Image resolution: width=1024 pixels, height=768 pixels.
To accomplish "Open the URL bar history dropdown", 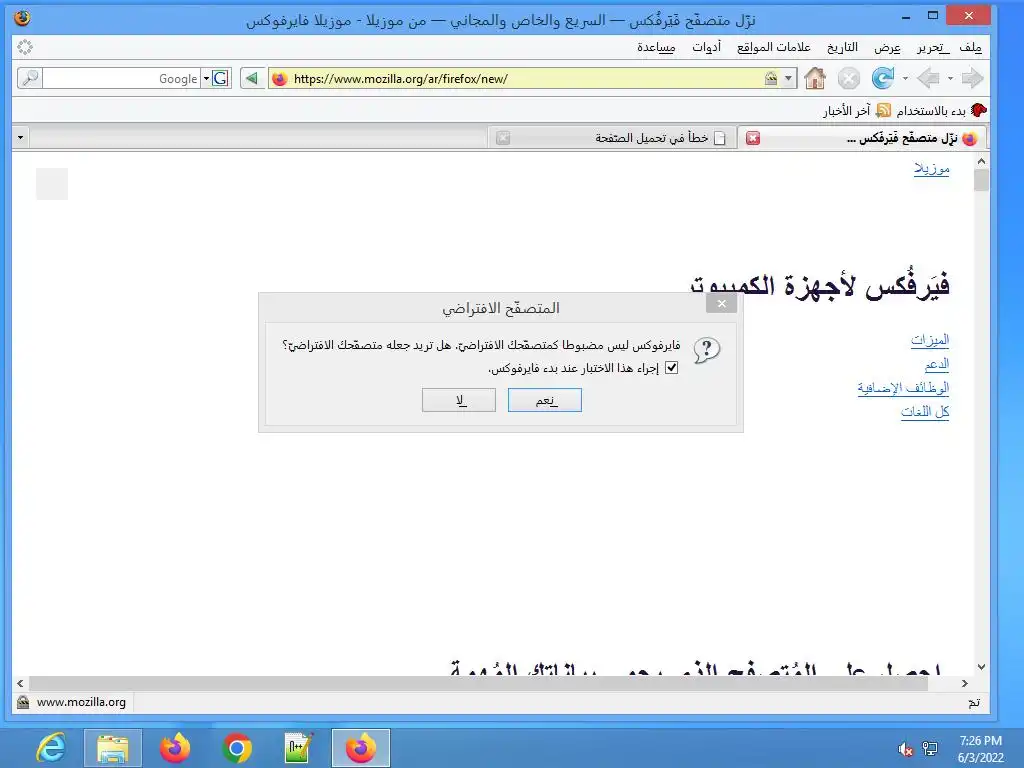I will pyautogui.click(x=788, y=78).
